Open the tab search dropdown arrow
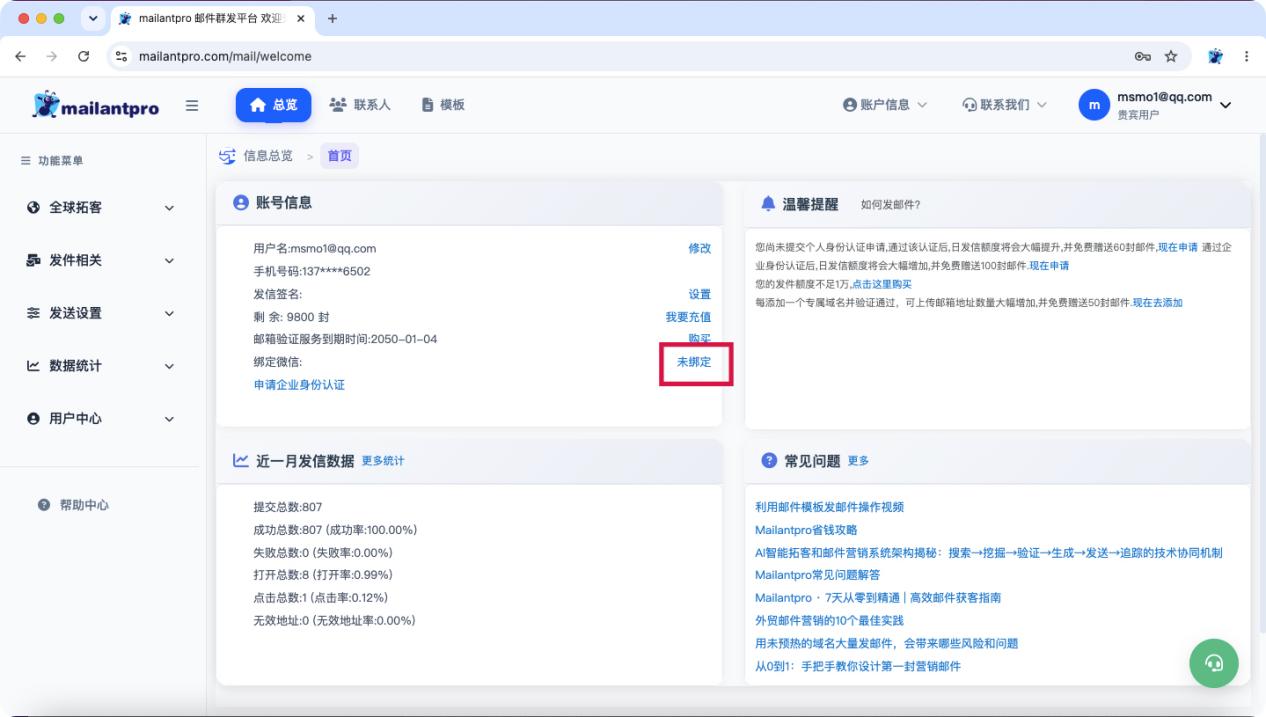 [95, 18]
